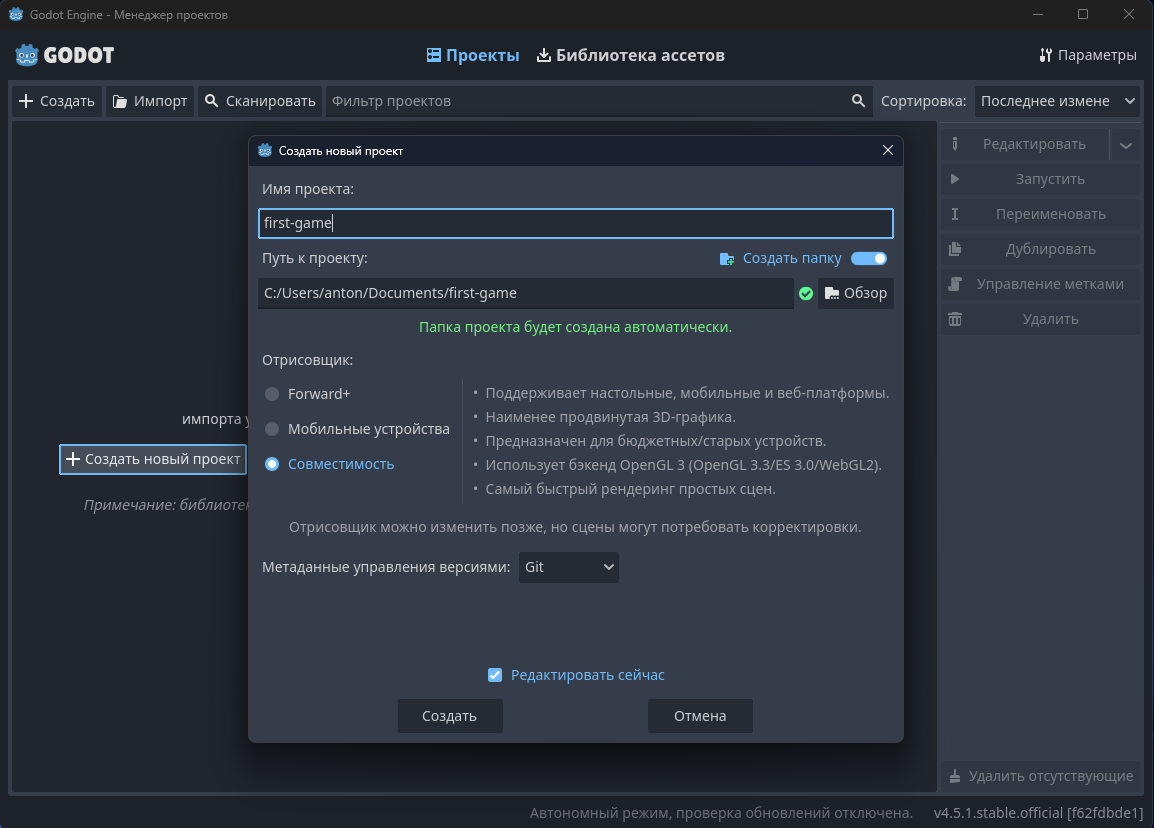Click the green path validity checkmark icon
This screenshot has height=828, width=1154.
click(806, 293)
